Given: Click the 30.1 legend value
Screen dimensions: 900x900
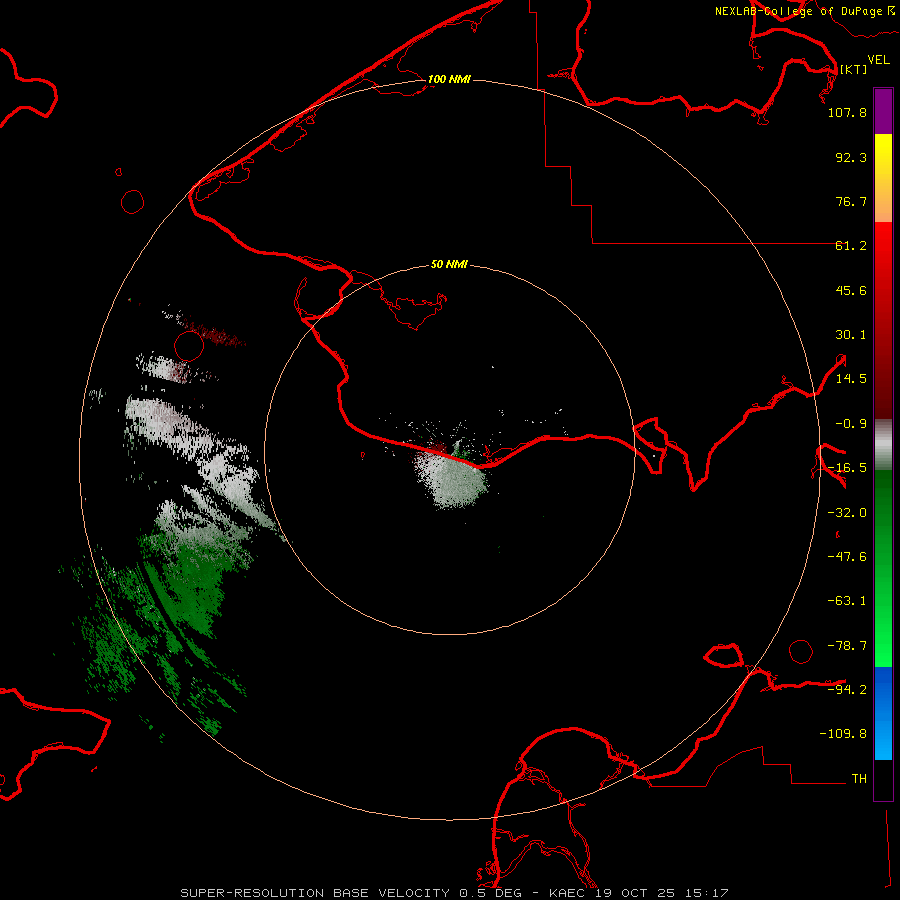Looking at the screenshot, I should pyautogui.click(x=851, y=335).
